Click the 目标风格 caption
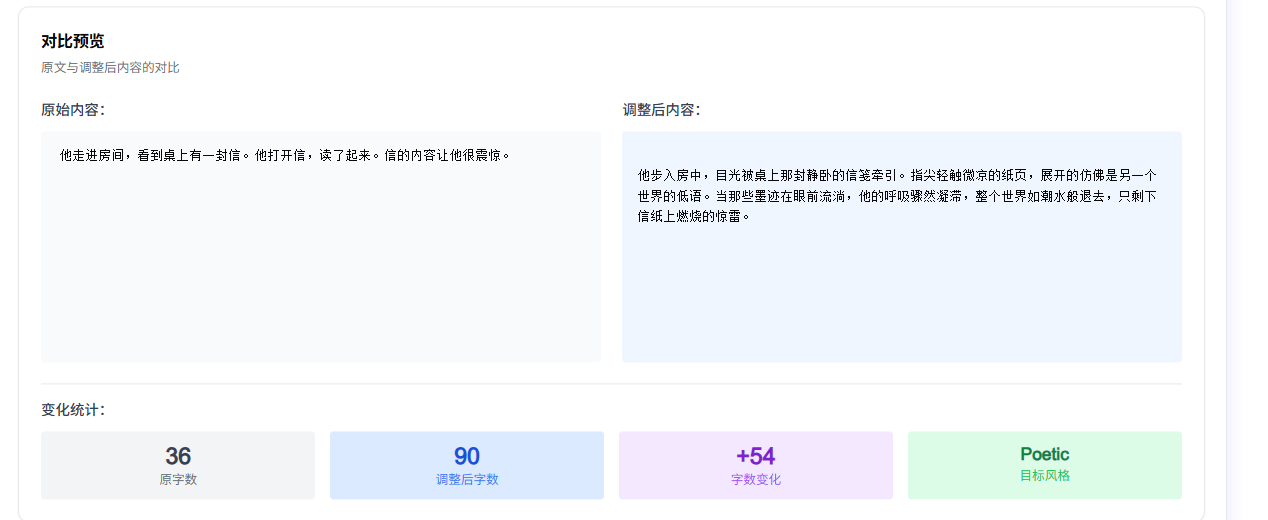The image size is (1268, 520). (1045, 476)
